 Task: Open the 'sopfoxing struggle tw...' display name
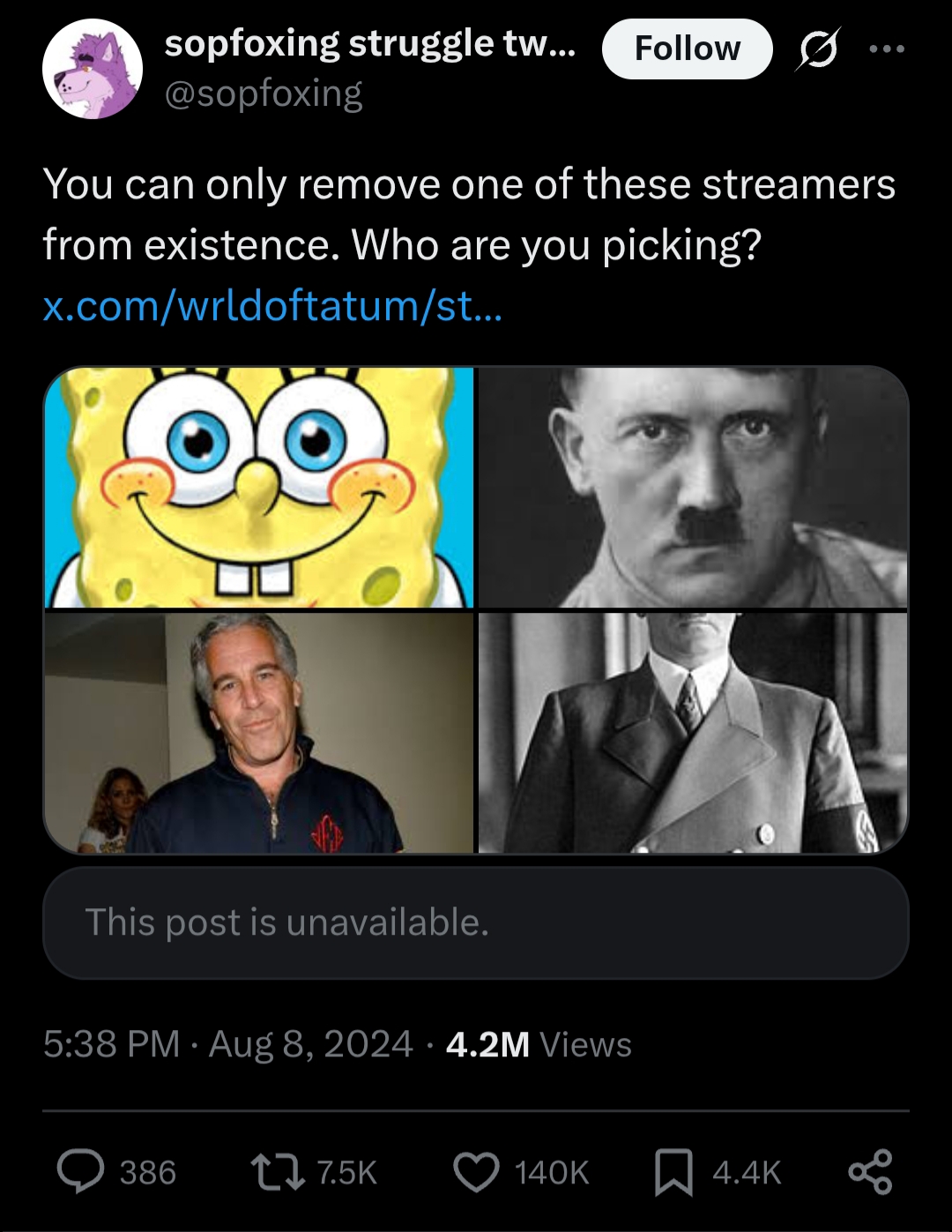(370, 43)
